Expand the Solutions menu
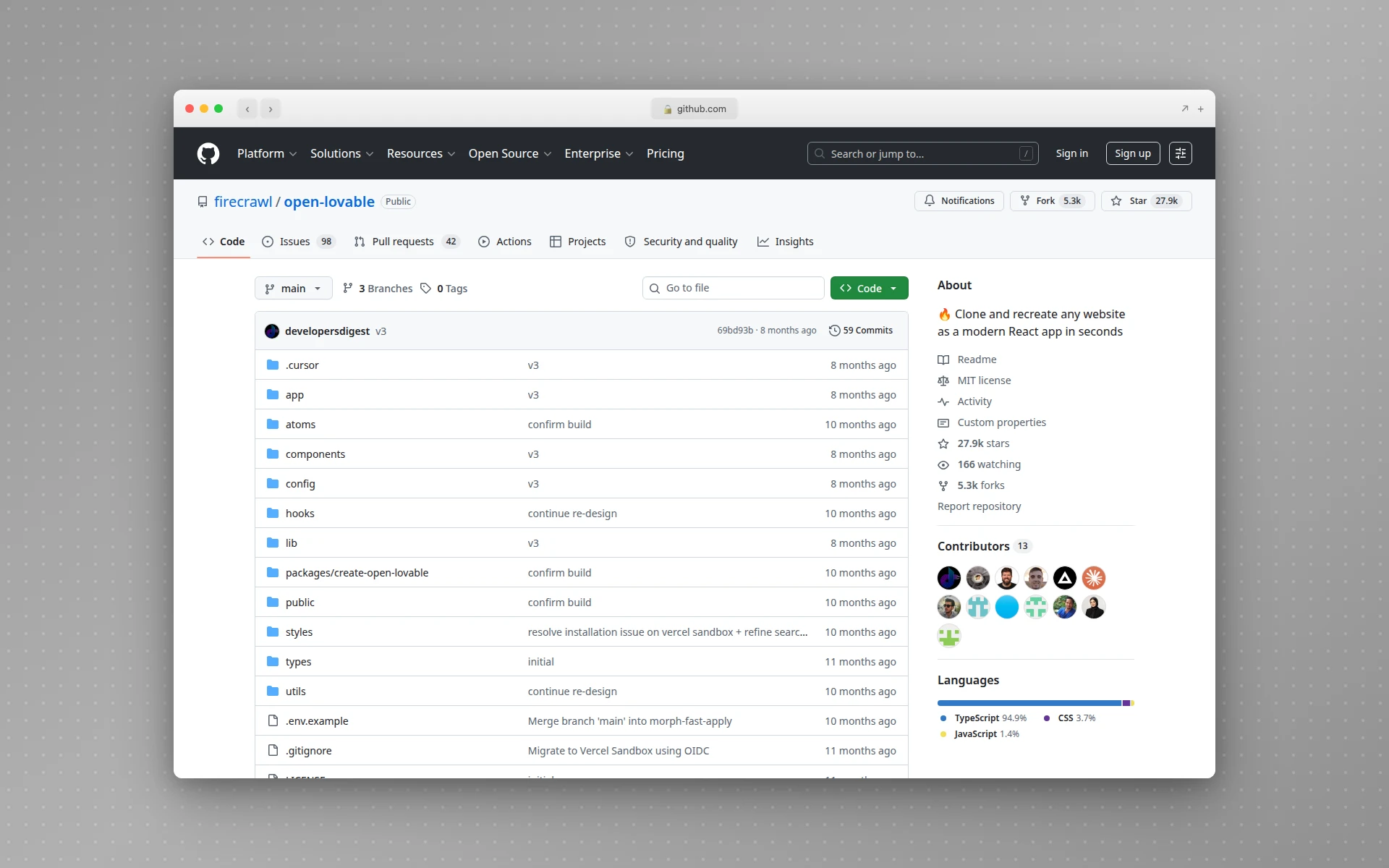This screenshot has height=868, width=1389. (x=342, y=153)
